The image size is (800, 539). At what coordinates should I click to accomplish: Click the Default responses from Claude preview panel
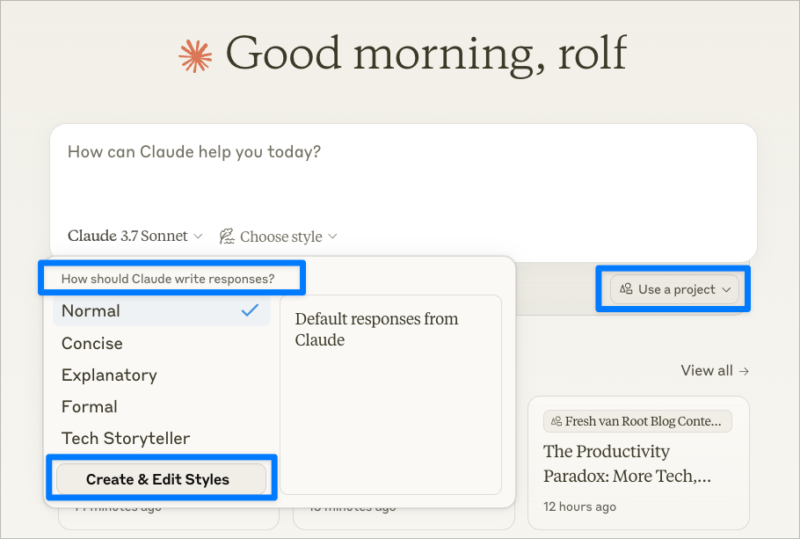[390, 394]
